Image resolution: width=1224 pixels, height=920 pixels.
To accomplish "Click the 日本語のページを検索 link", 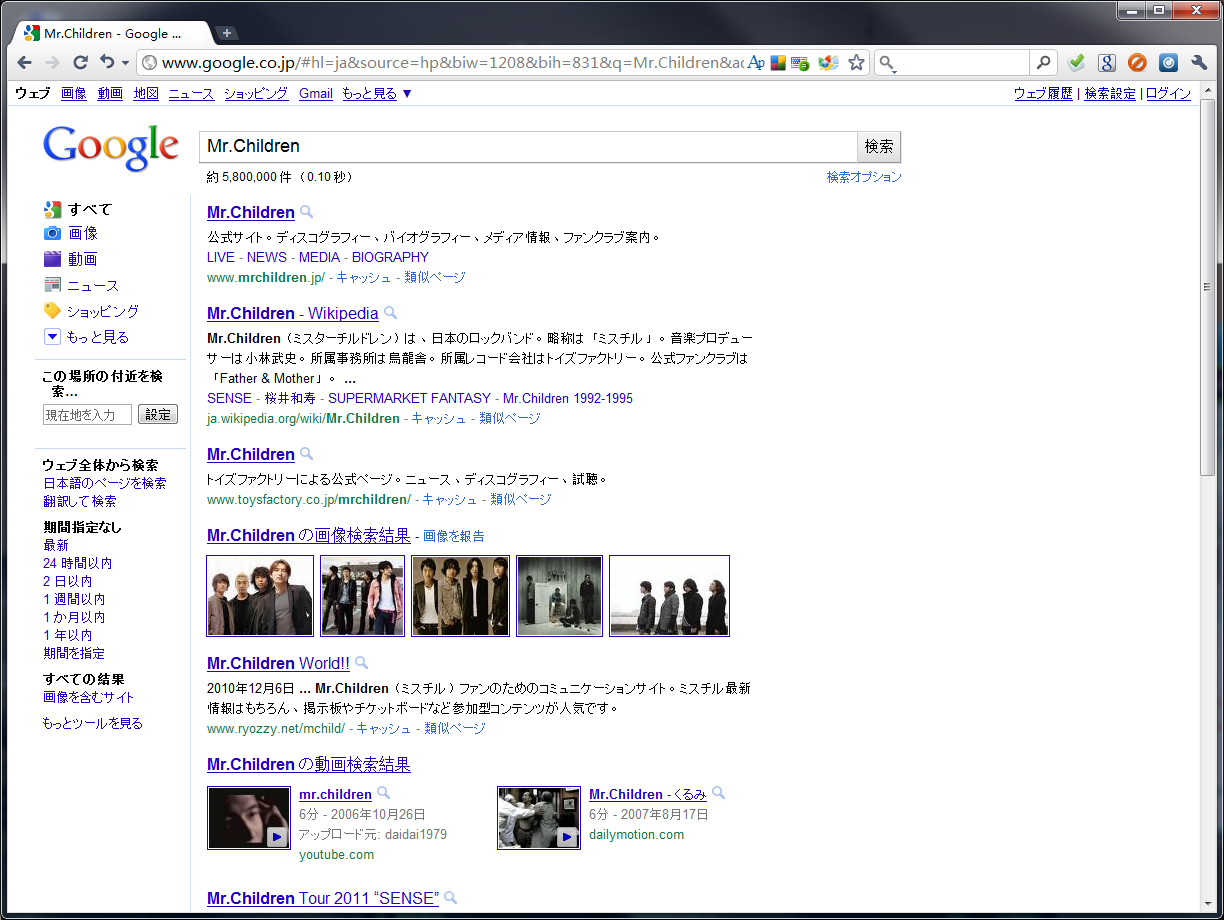I will (105, 483).
